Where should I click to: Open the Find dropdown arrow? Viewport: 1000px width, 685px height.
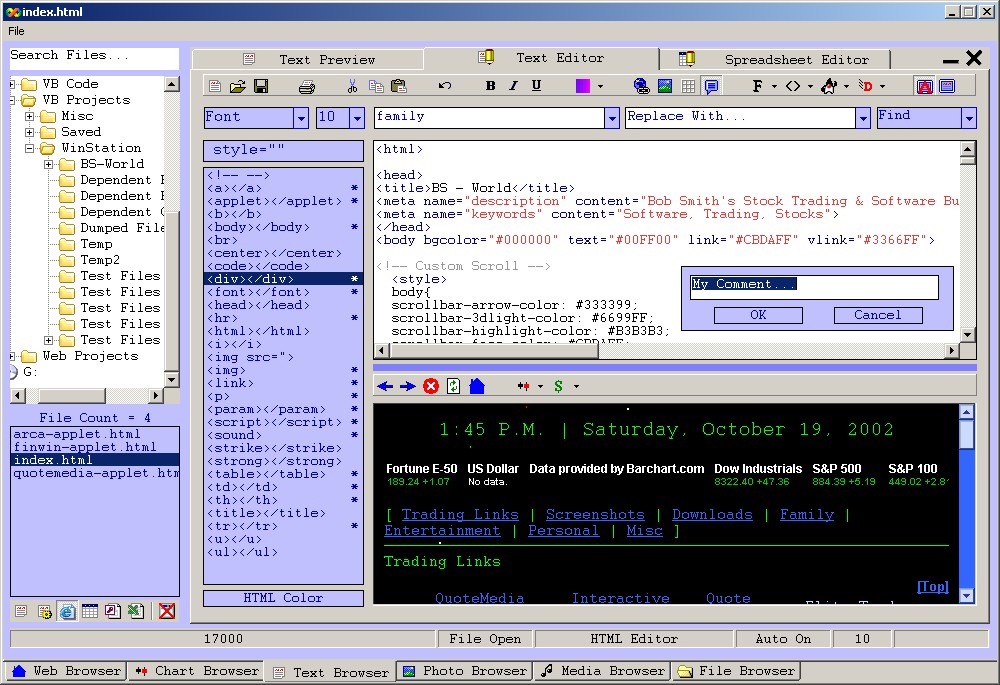tap(969, 117)
